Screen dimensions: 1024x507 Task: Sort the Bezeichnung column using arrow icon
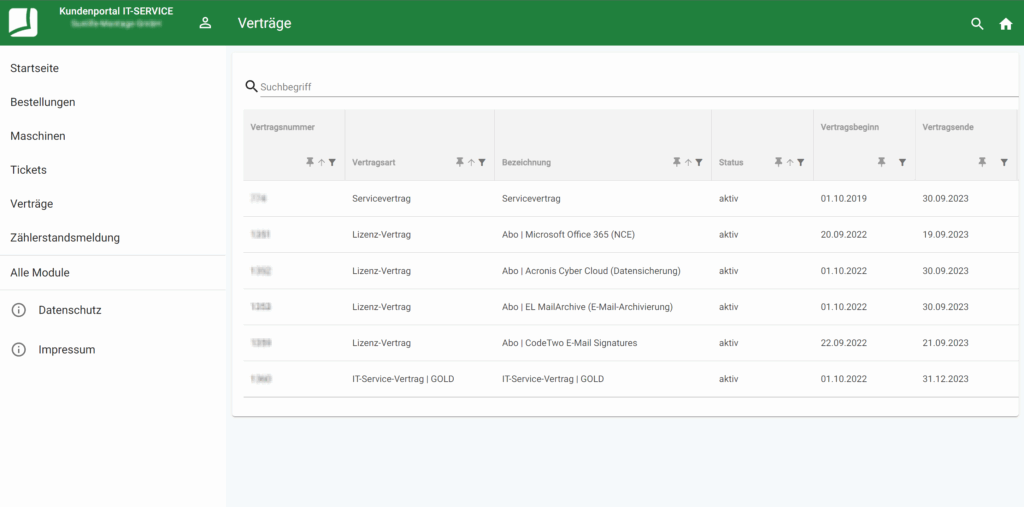coord(688,162)
